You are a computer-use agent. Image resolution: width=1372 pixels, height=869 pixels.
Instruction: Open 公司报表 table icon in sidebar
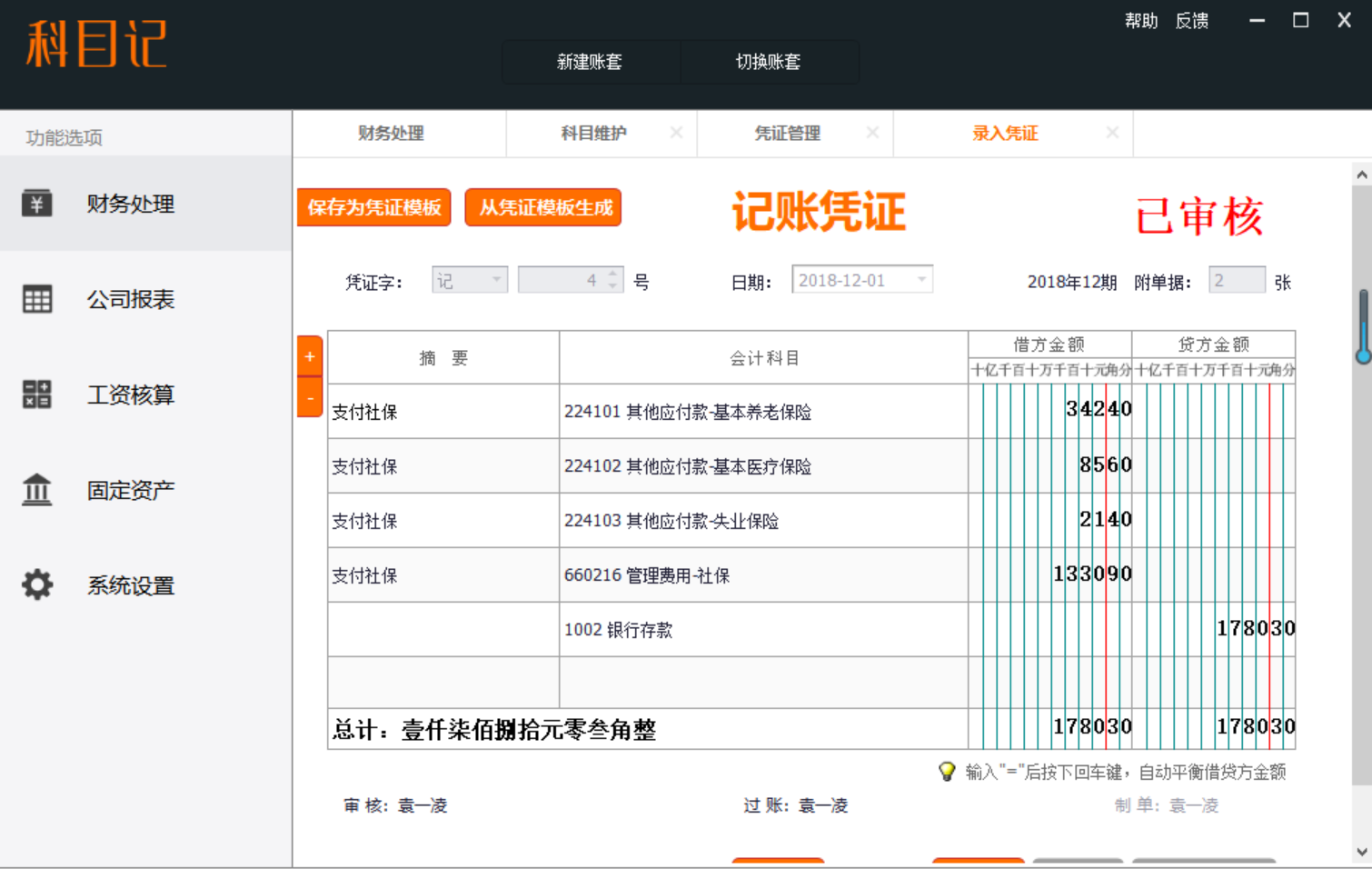(37, 299)
